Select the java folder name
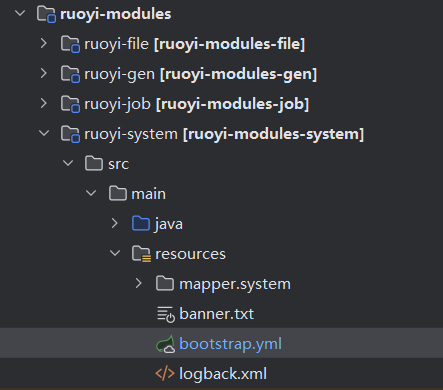 pyautogui.click(x=168, y=224)
